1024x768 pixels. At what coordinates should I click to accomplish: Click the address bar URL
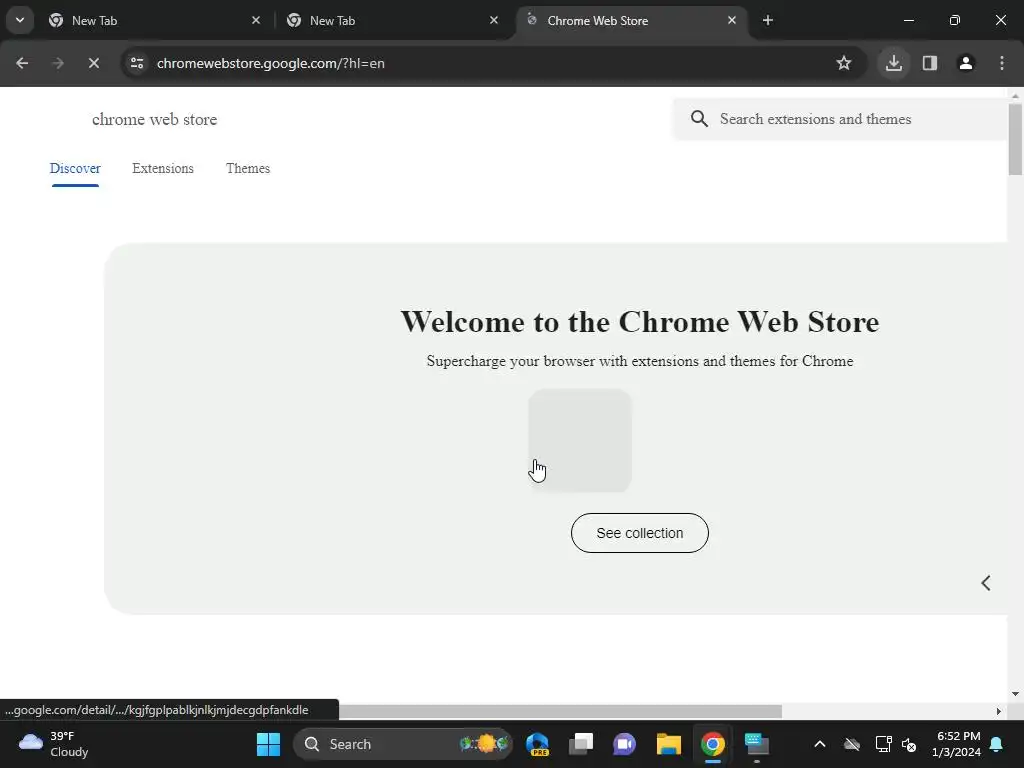[270, 63]
